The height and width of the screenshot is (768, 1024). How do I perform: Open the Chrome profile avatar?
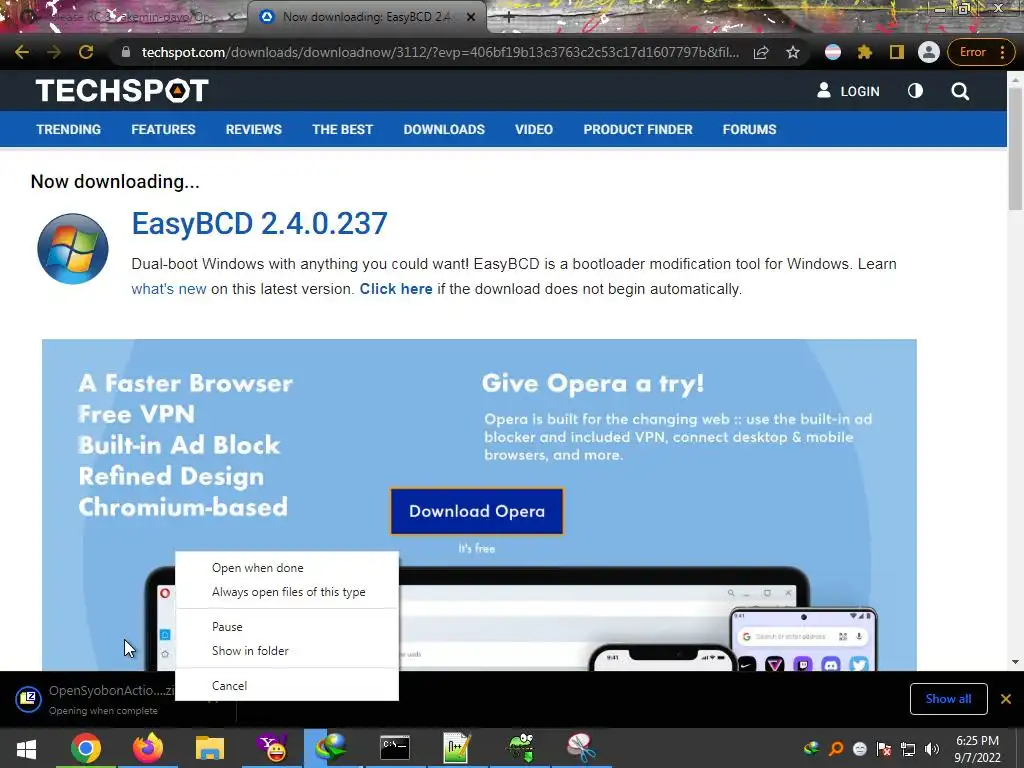(929, 52)
